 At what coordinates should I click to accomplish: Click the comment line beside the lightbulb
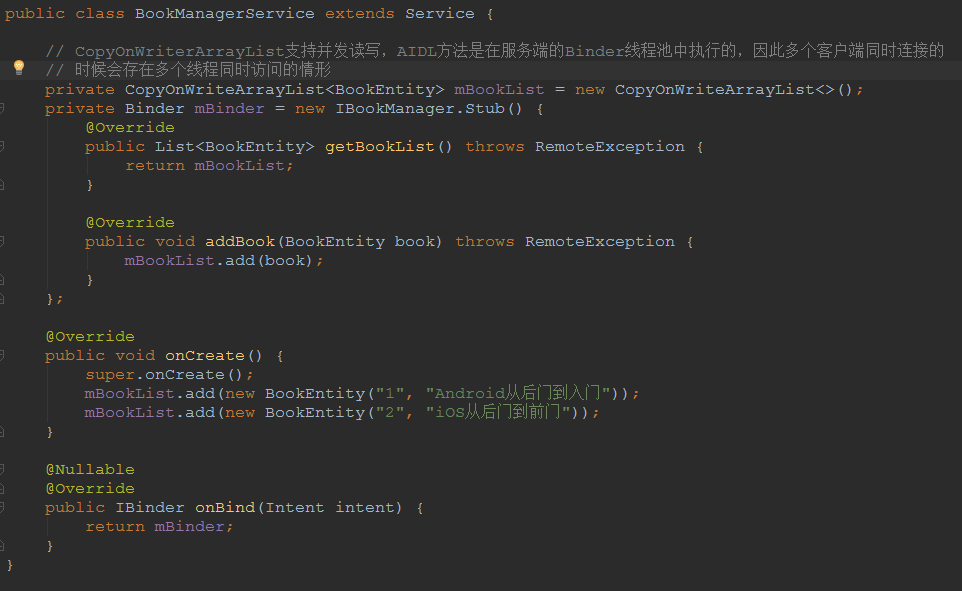tap(188, 70)
